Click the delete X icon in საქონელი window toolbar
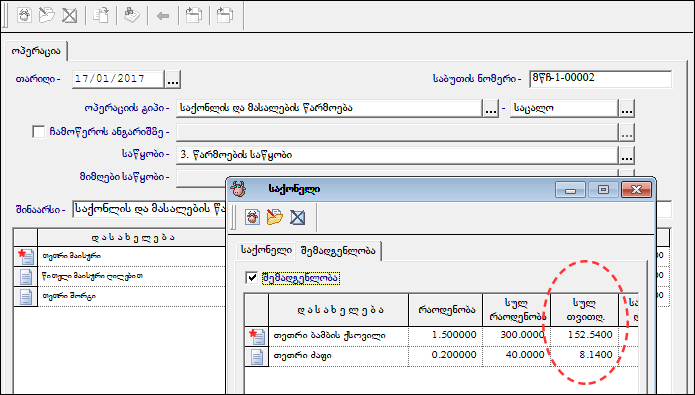Screen dimensions: 695x395 pos(297,218)
